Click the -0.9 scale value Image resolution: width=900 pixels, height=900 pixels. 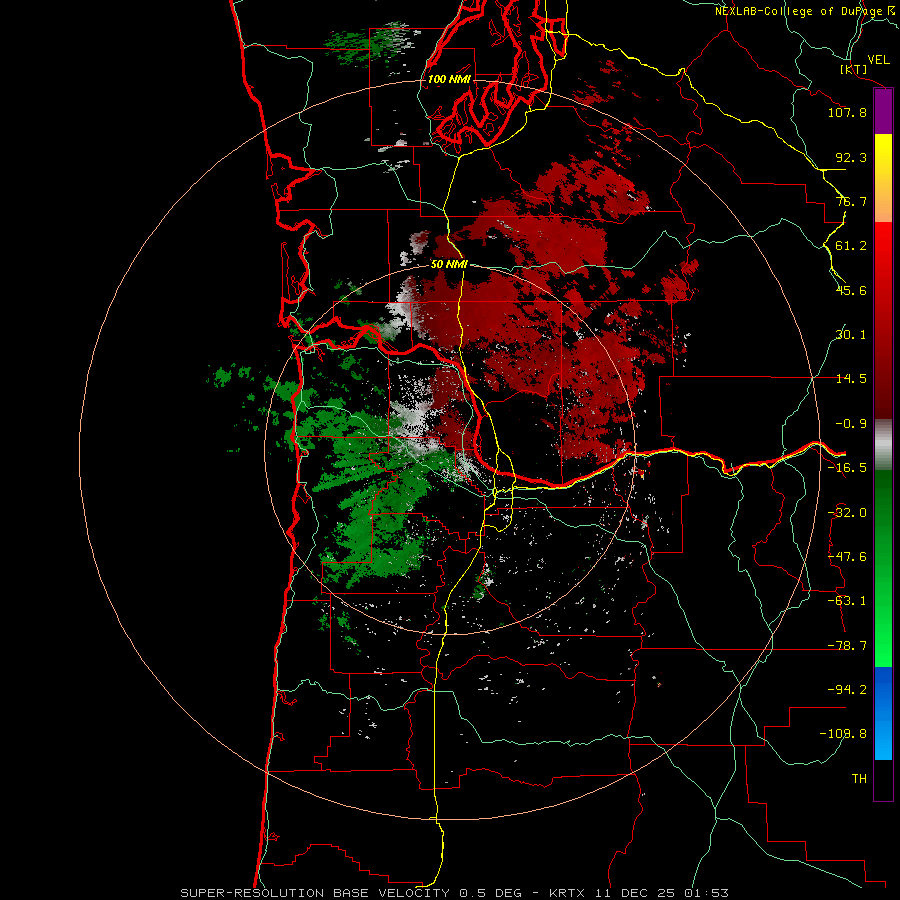[851, 424]
